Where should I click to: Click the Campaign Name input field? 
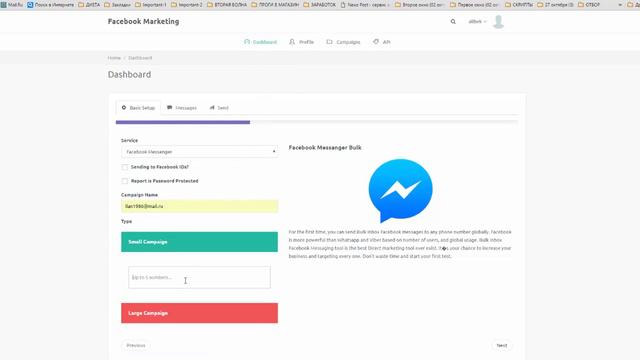click(x=200, y=207)
